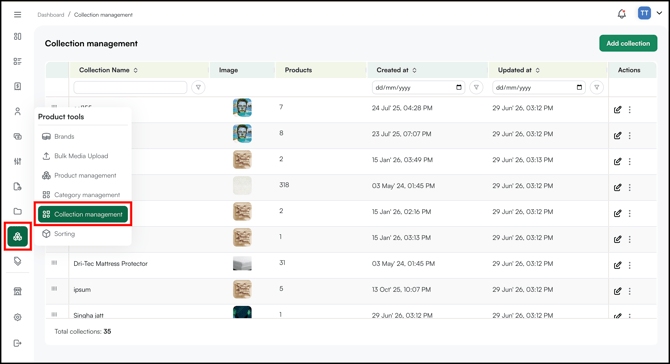Image resolution: width=670 pixels, height=364 pixels.
Task: Open the list/orders sidebar icon
Action: pyautogui.click(x=18, y=61)
